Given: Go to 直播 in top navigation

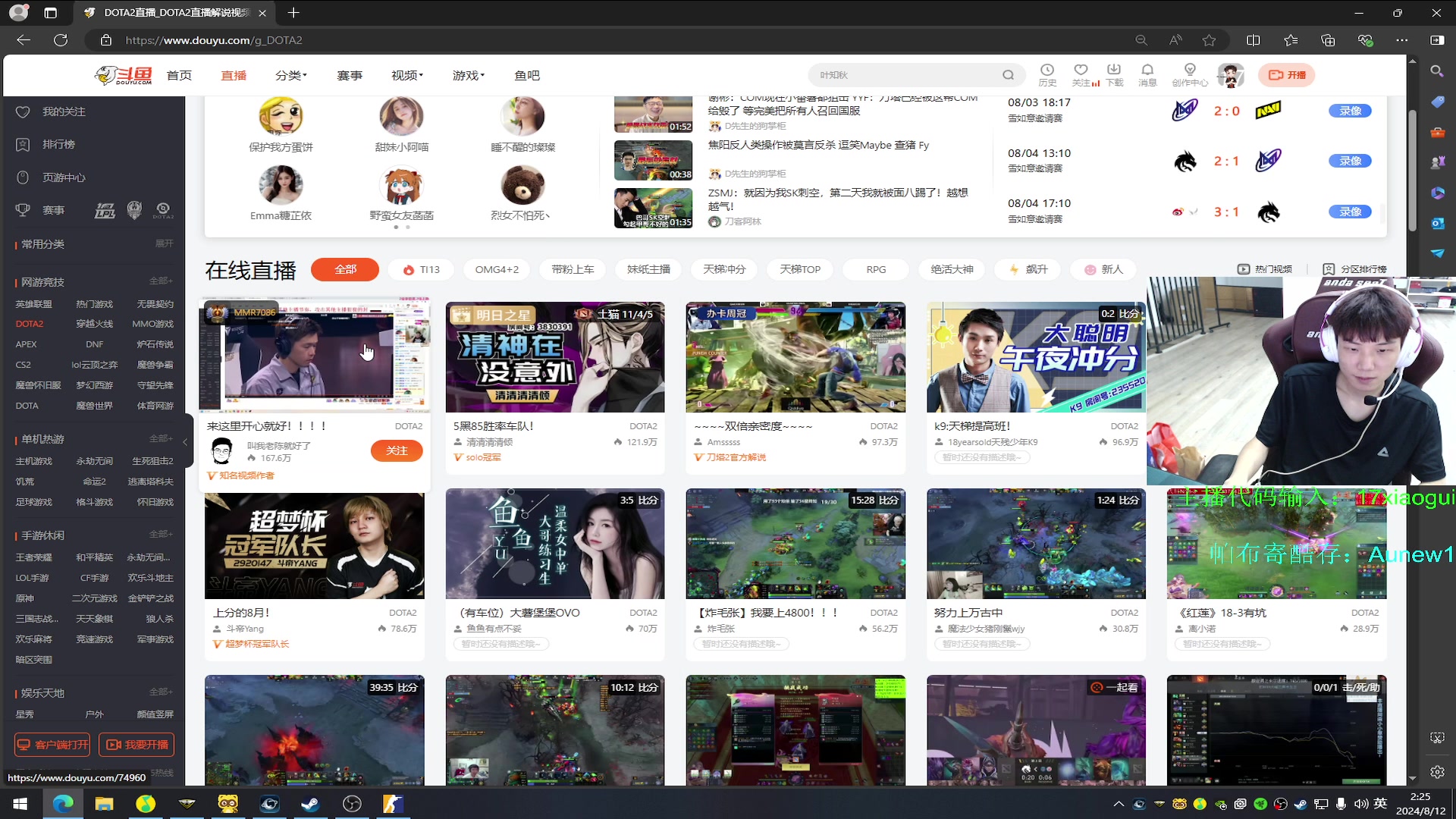Looking at the screenshot, I should point(234,75).
